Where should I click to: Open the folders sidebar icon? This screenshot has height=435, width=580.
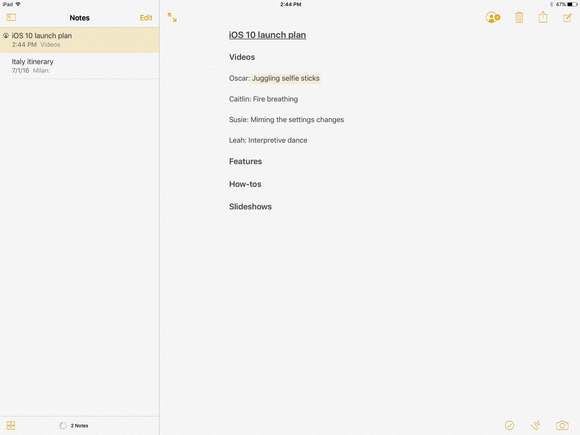[x=11, y=17]
